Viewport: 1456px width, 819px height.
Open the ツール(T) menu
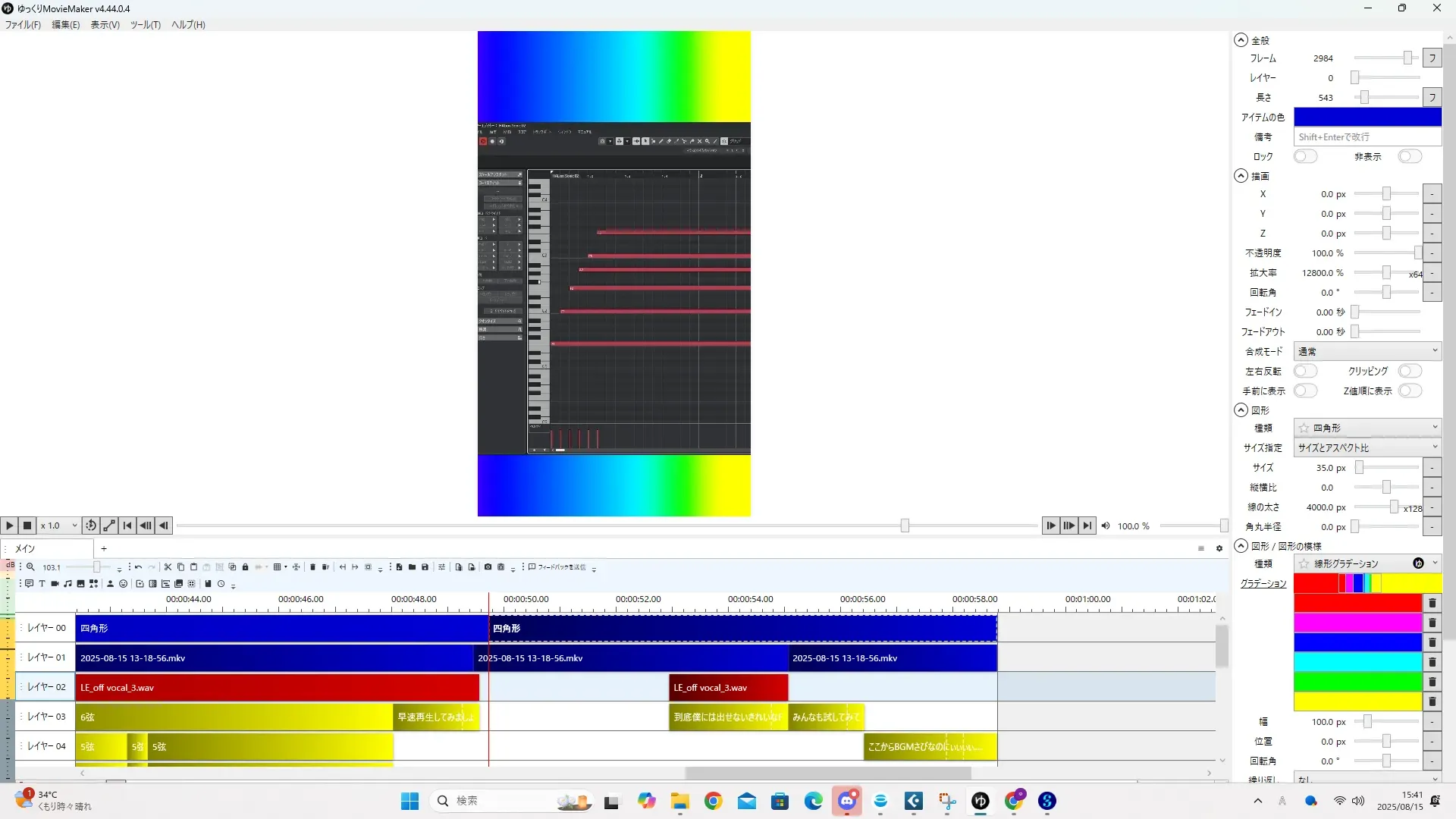[x=145, y=24]
